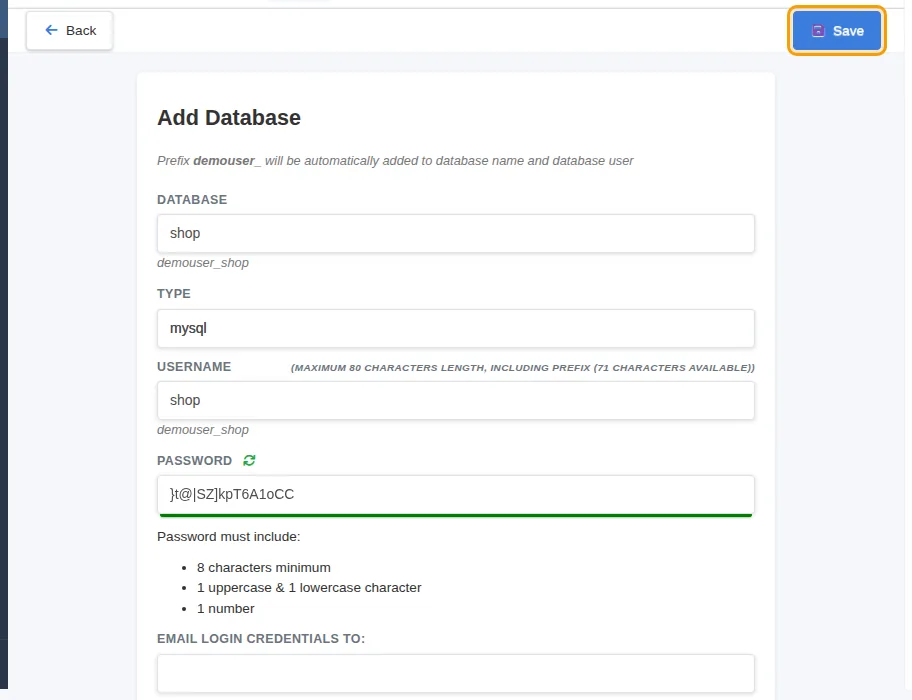Click the TYPE field label
912x700 pixels.
click(x=174, y=294)
